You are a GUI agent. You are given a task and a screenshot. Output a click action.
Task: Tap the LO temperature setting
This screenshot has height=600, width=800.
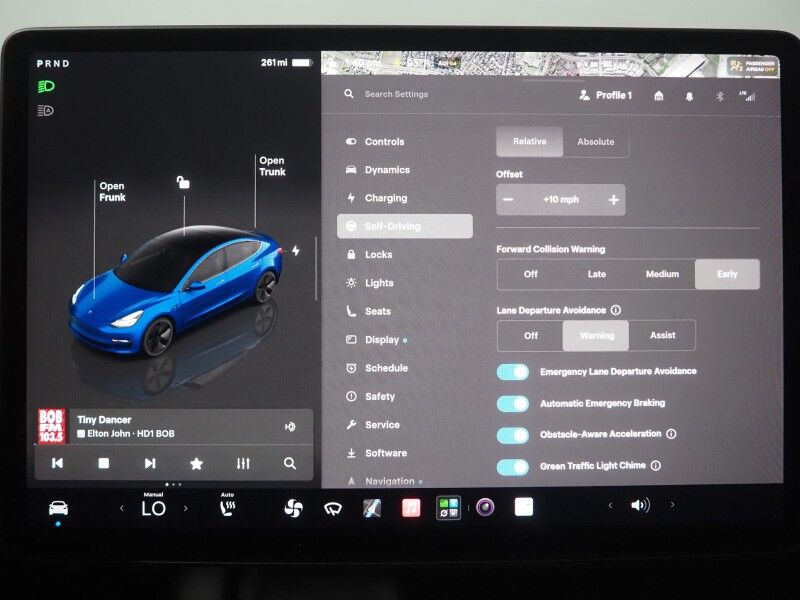click(x=154, y=508)
